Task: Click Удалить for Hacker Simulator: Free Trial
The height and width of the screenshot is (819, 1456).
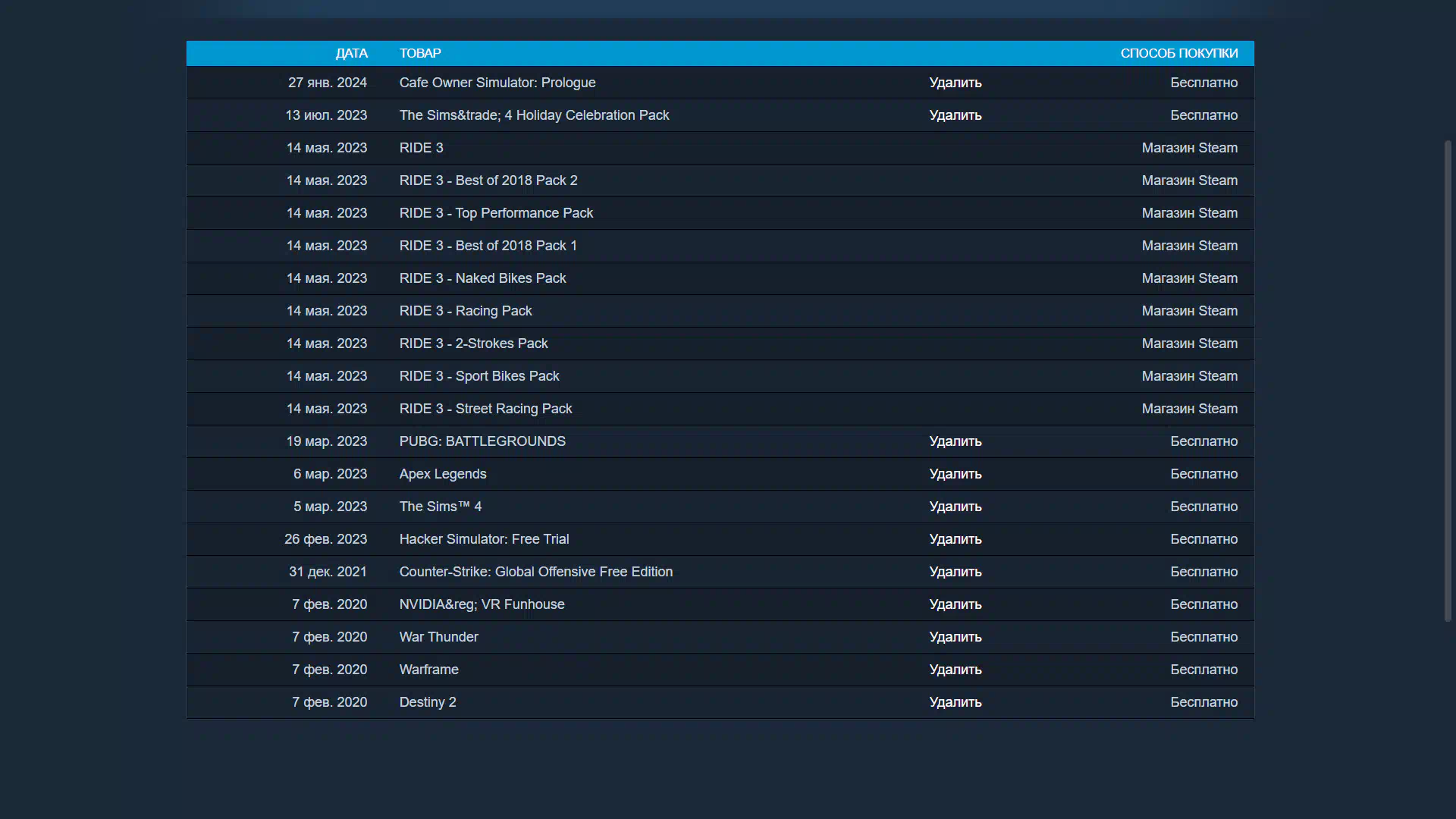Action: [x=955, y=539]
